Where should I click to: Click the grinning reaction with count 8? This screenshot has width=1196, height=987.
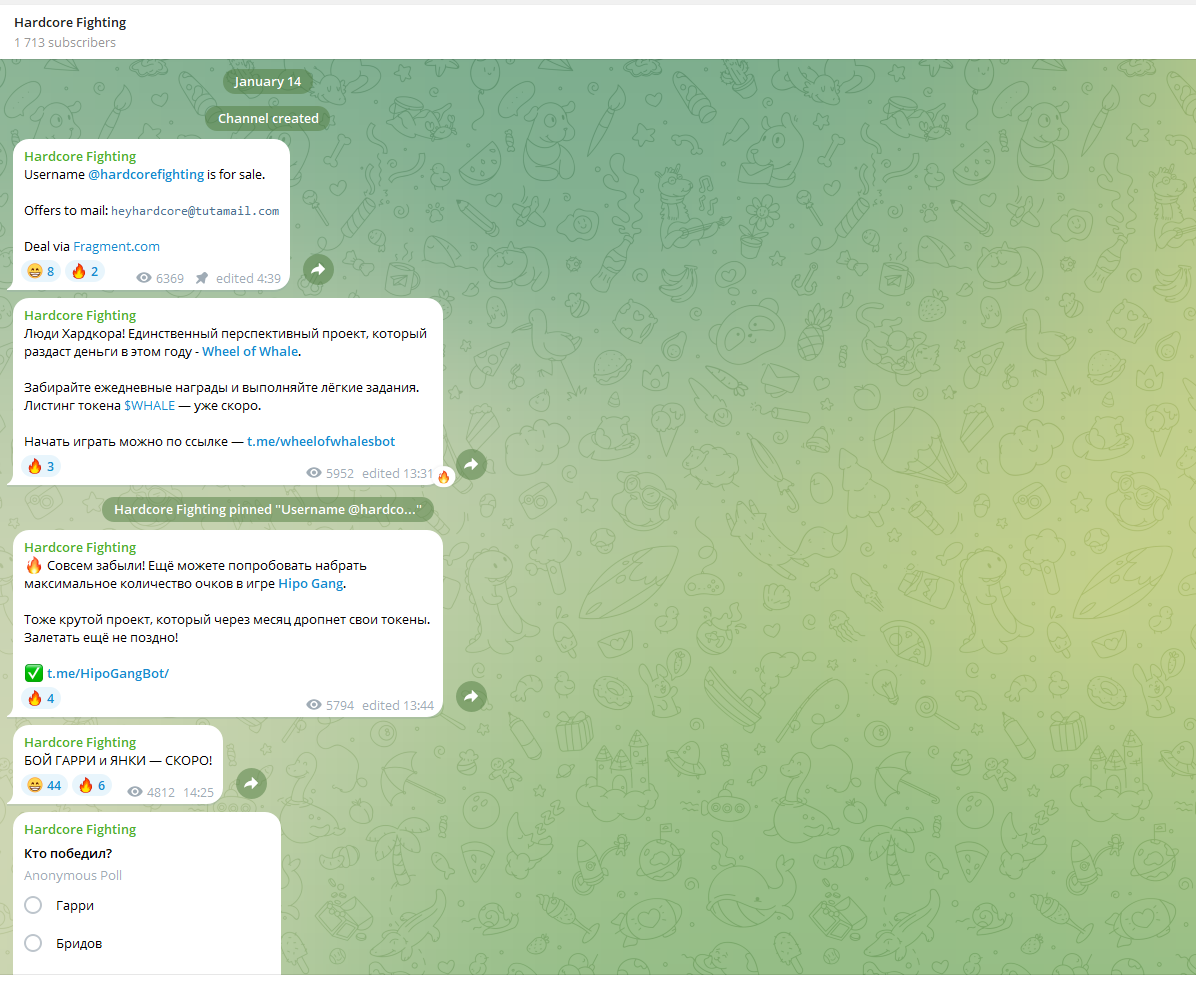coord(41,271)
